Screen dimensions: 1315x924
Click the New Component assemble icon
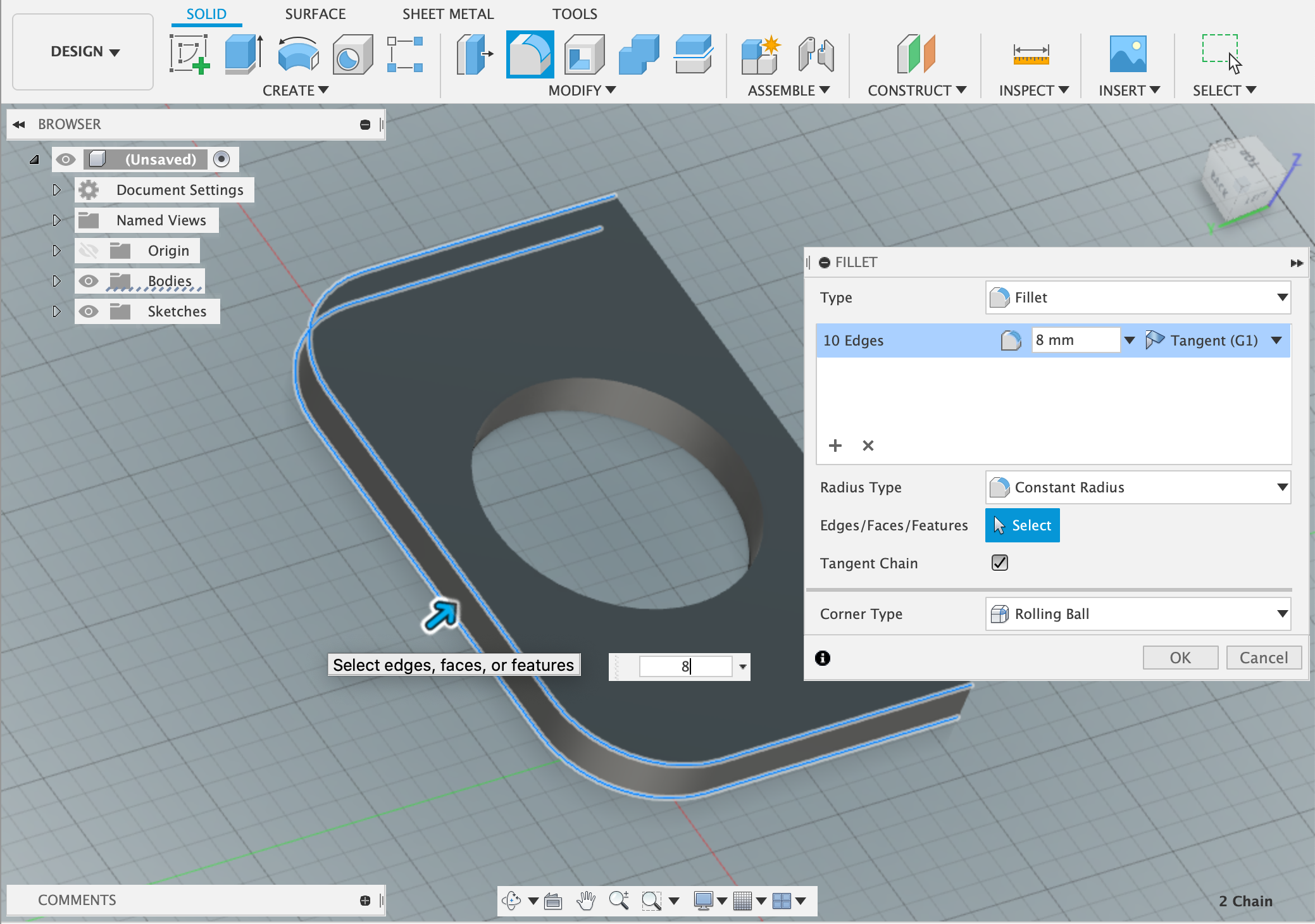click(x=761, y=54)
